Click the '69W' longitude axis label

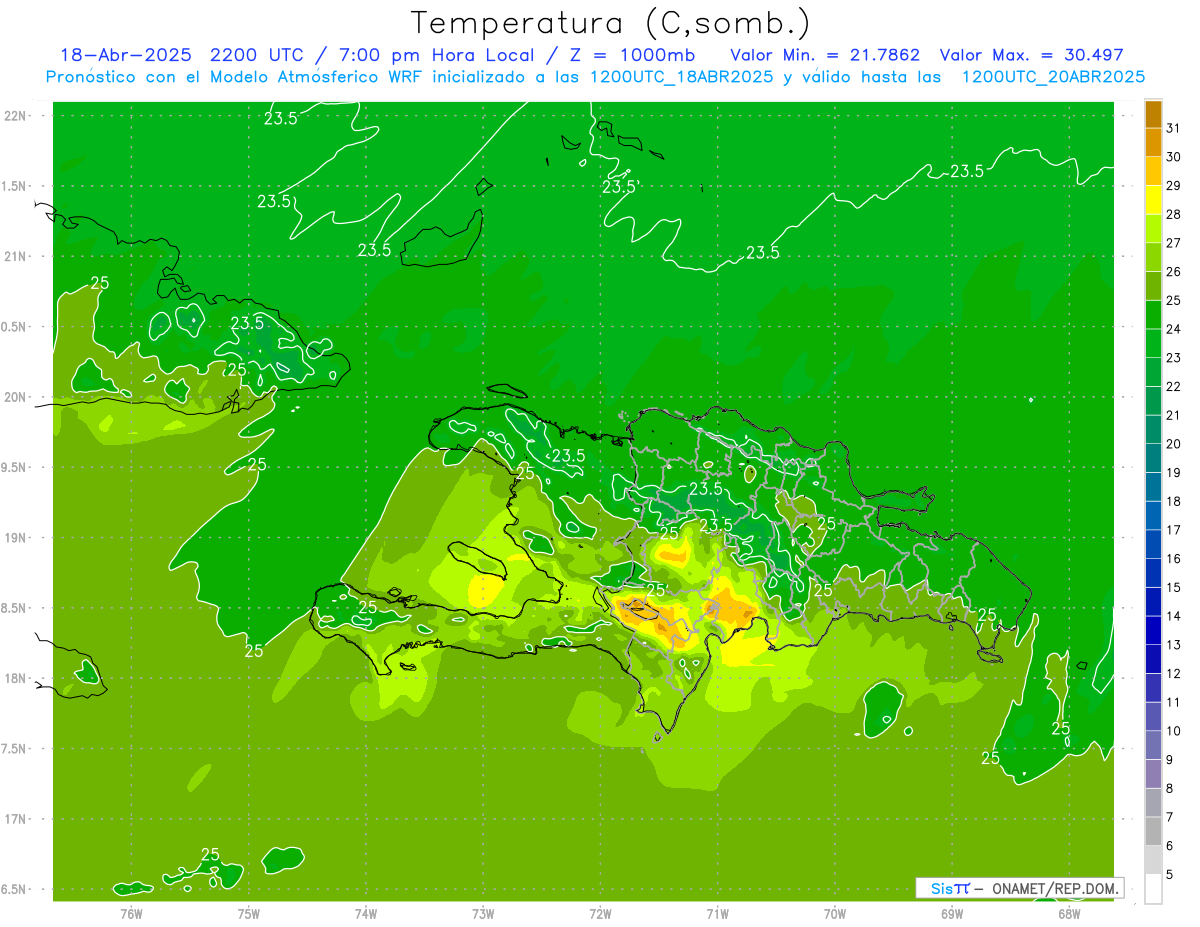pos(952,913)
